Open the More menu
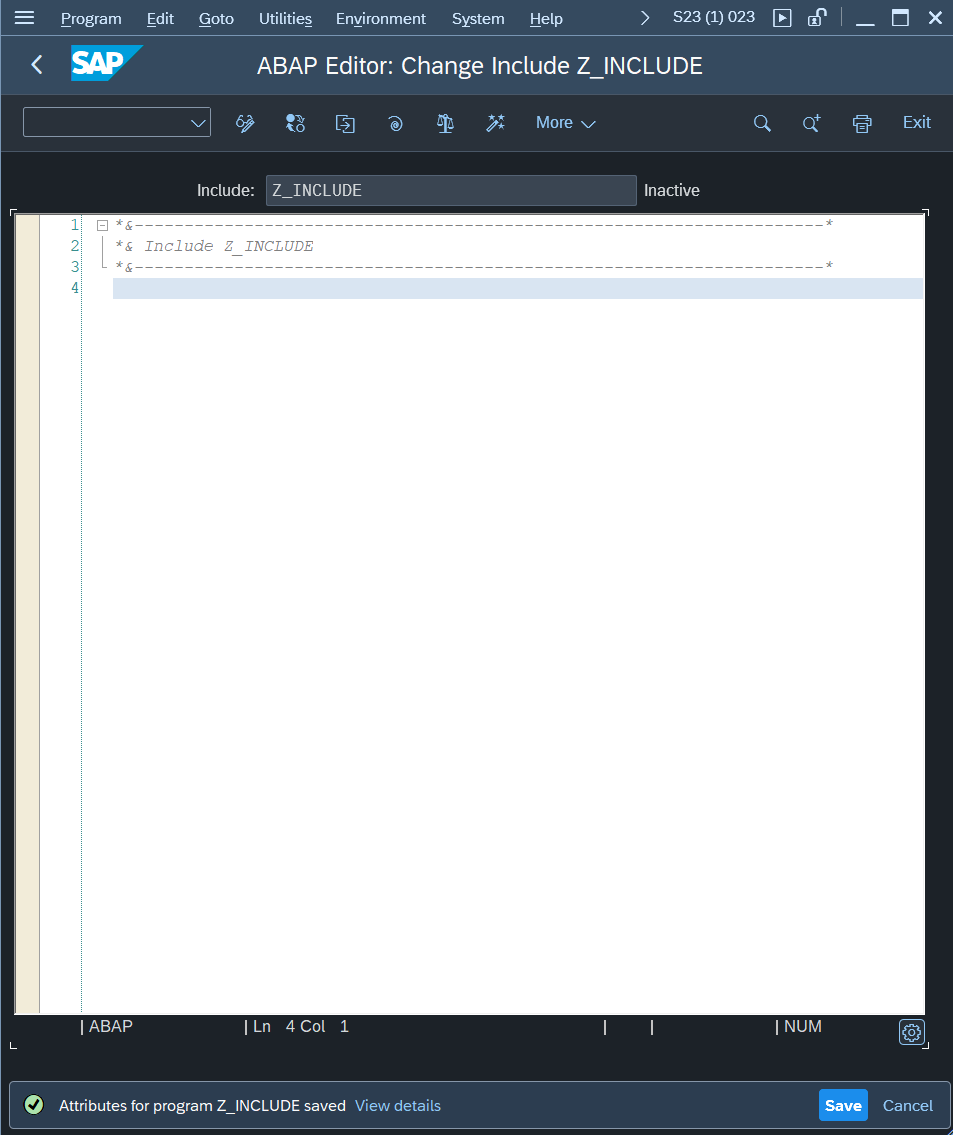 [563, 122]
